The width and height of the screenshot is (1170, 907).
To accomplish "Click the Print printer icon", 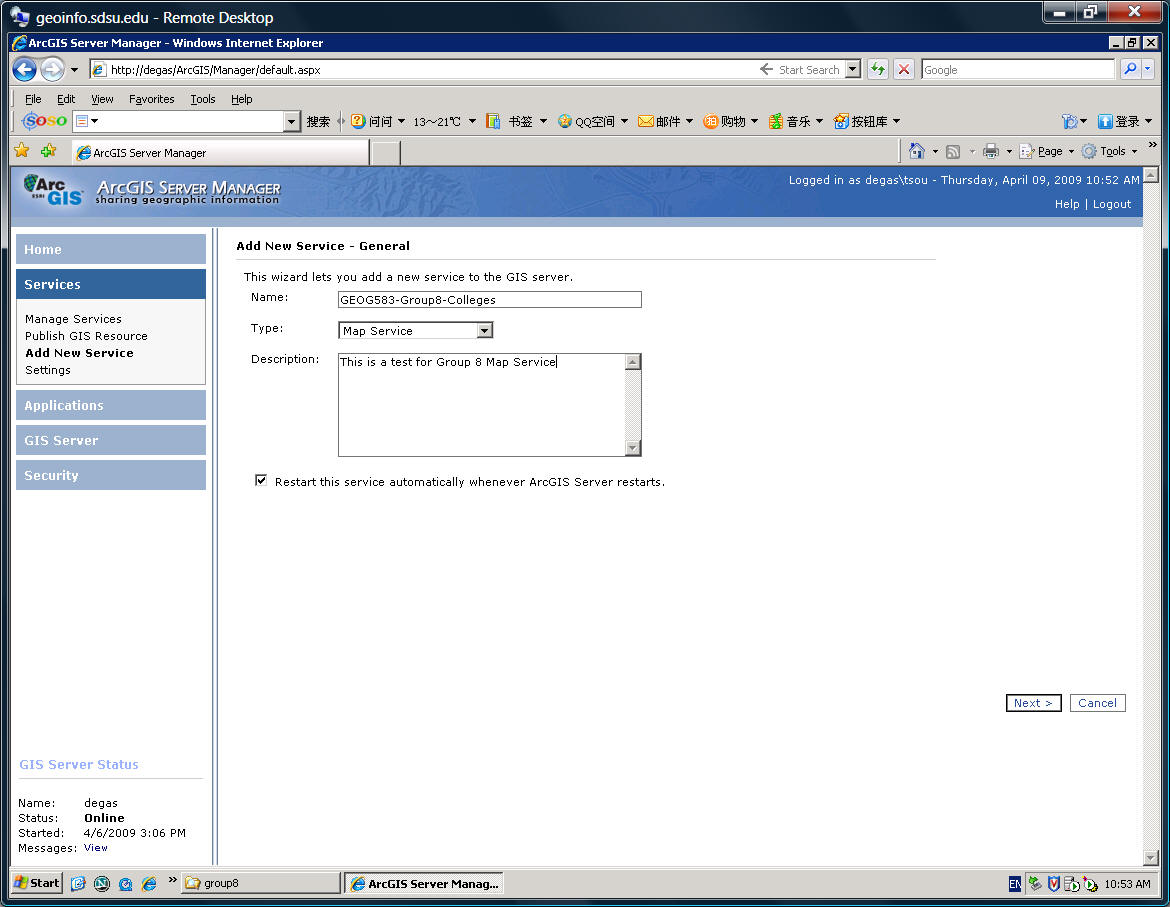I will pos(991,151).
